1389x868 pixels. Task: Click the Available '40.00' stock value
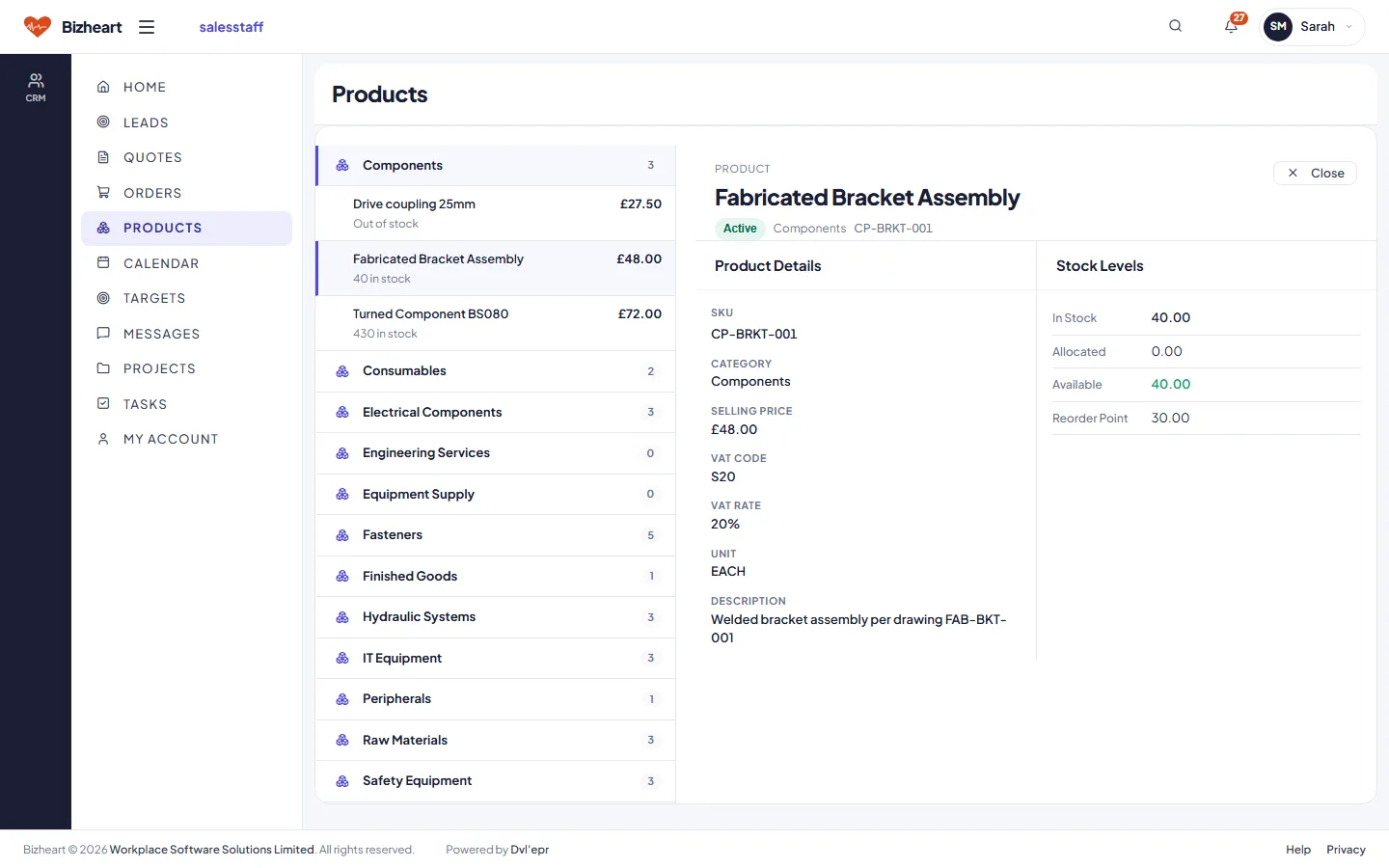[1171, 384]
